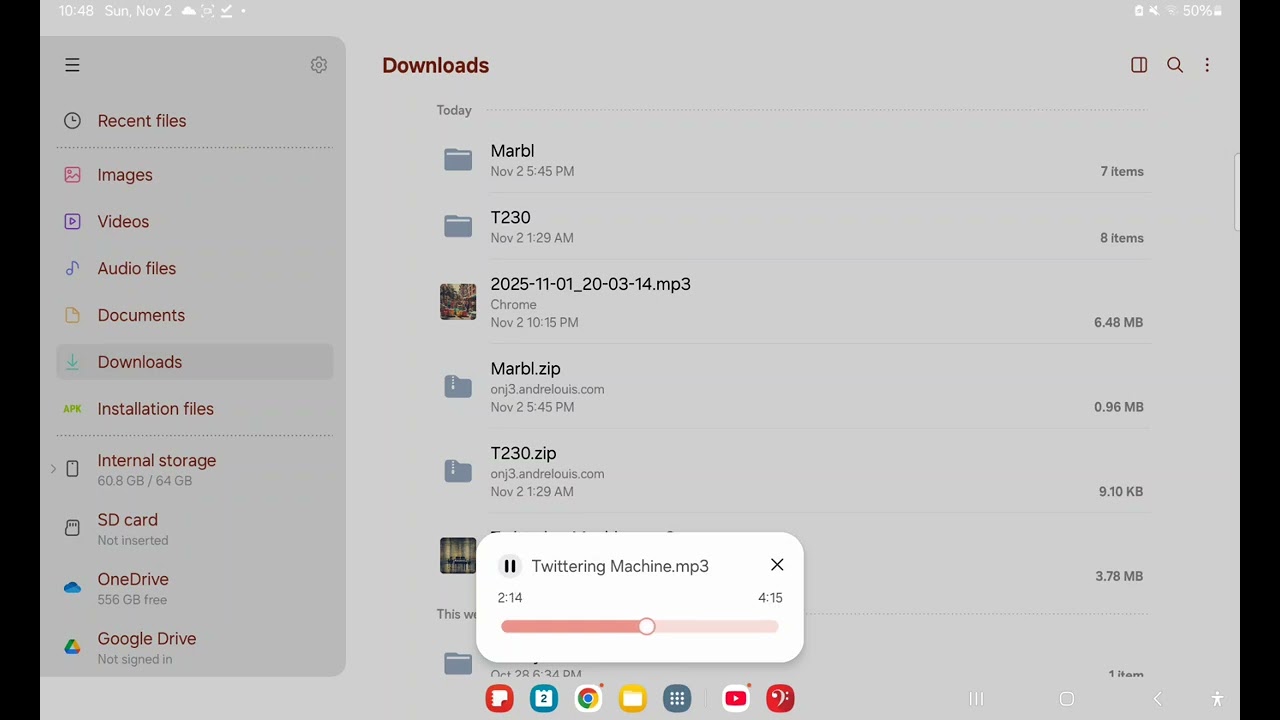
Task: Open search in Downloads
Action: (x=1175, y=65)
